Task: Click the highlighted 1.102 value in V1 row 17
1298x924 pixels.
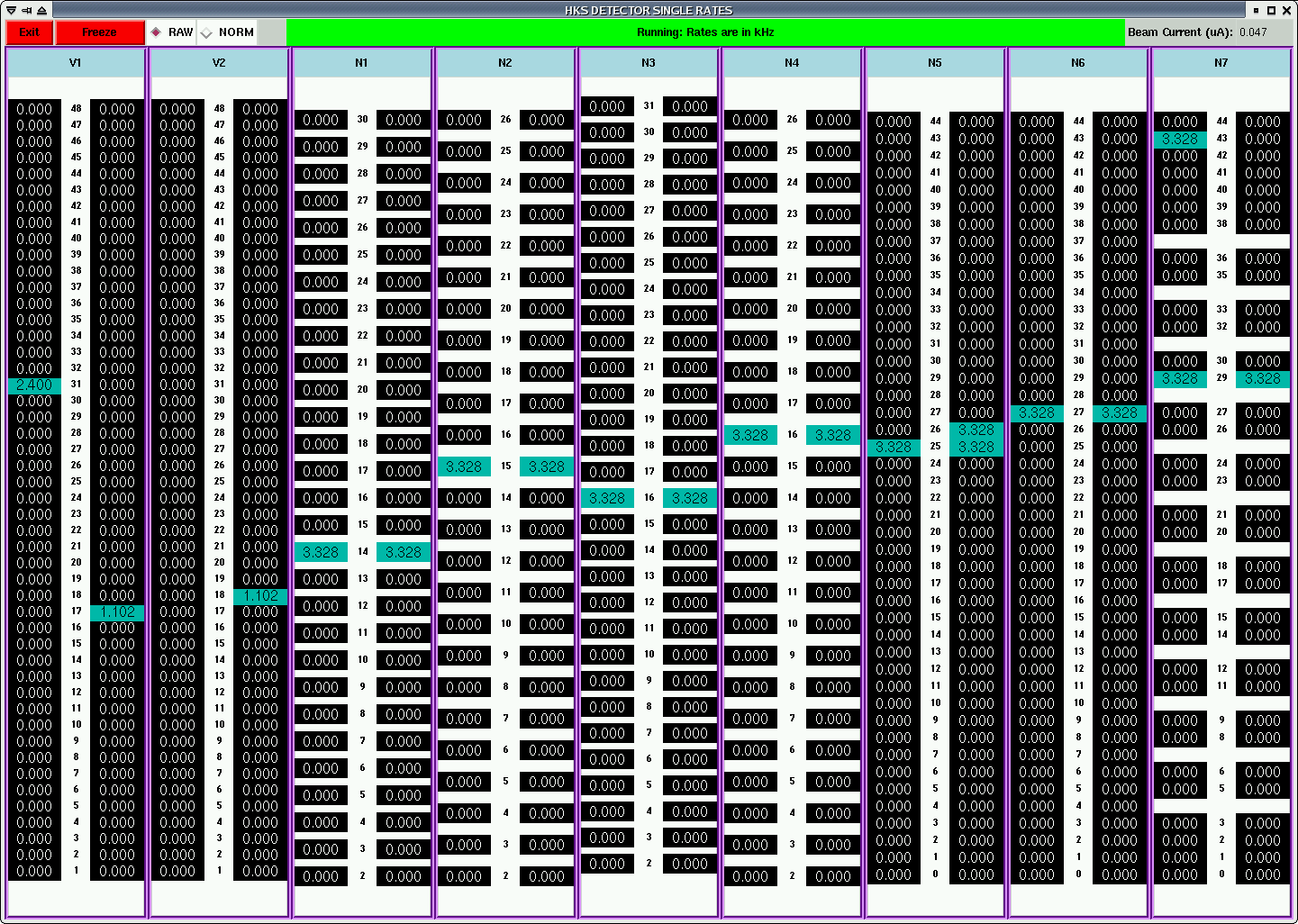Action: pyautogui.click(x=117, y=612)
